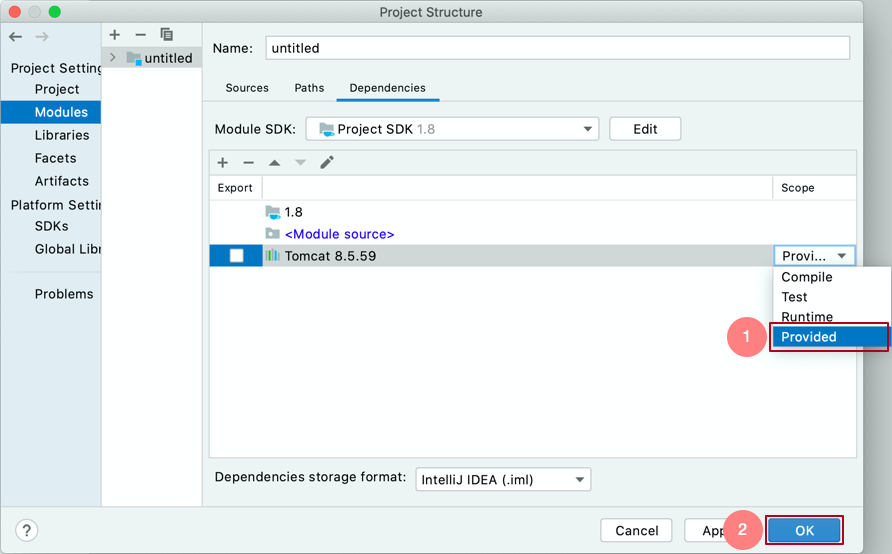
Task: Select the <Module source> row
Action: 532,234
